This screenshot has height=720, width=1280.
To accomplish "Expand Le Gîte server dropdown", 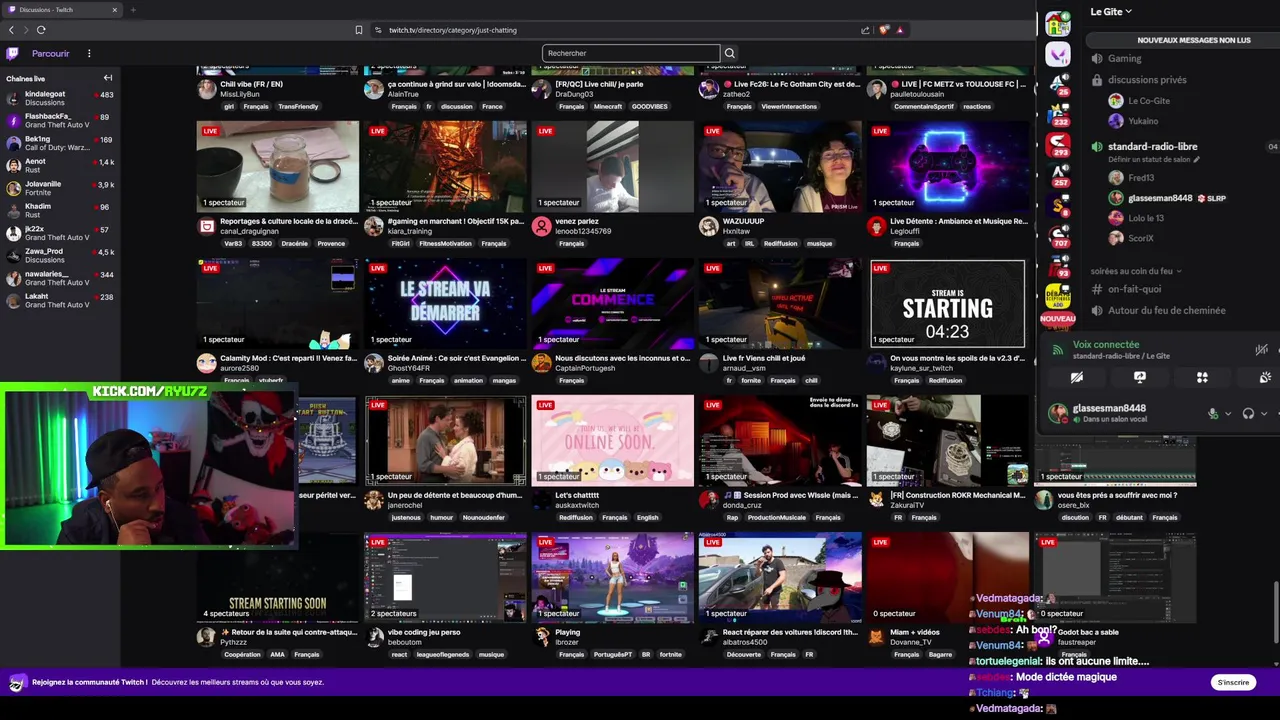I will [1110, 12].
